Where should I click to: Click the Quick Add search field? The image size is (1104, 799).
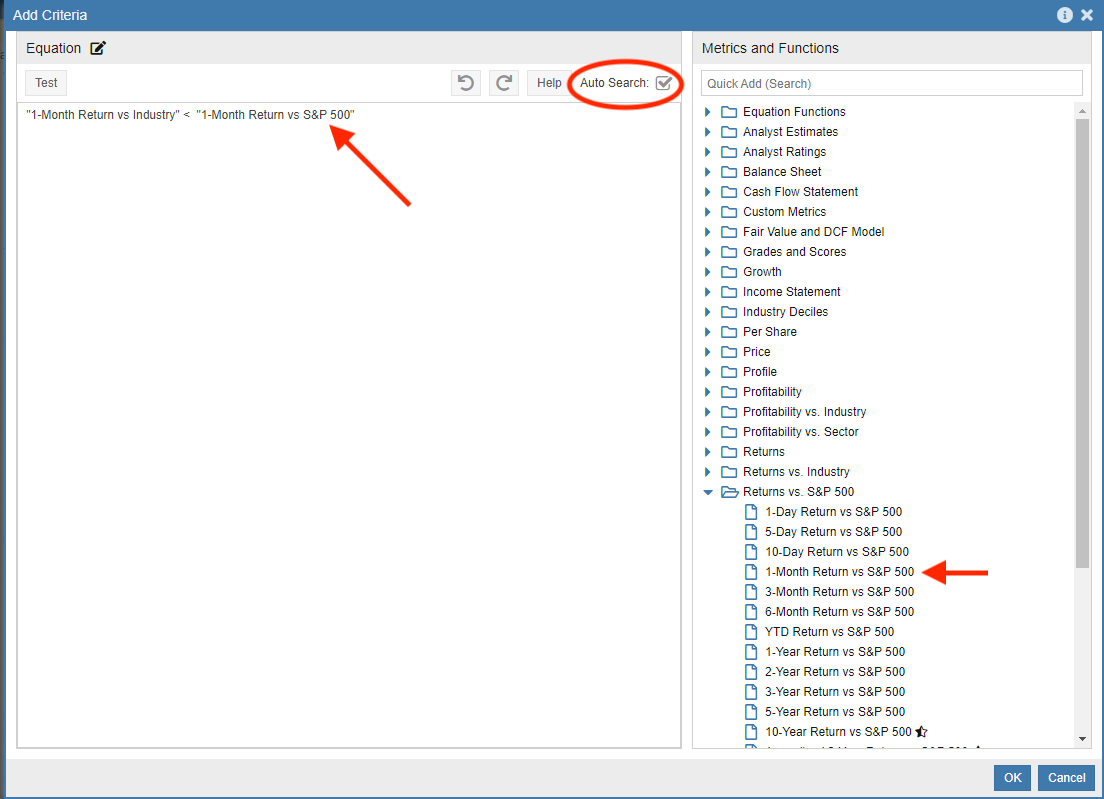pyautogui.click(x=891, y=83)
